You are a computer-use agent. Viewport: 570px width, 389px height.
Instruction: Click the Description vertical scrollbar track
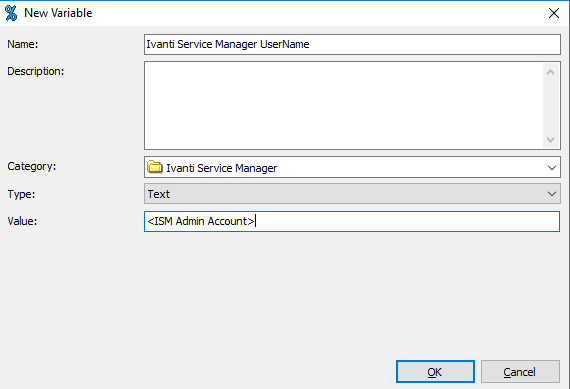tap(550, 106)
